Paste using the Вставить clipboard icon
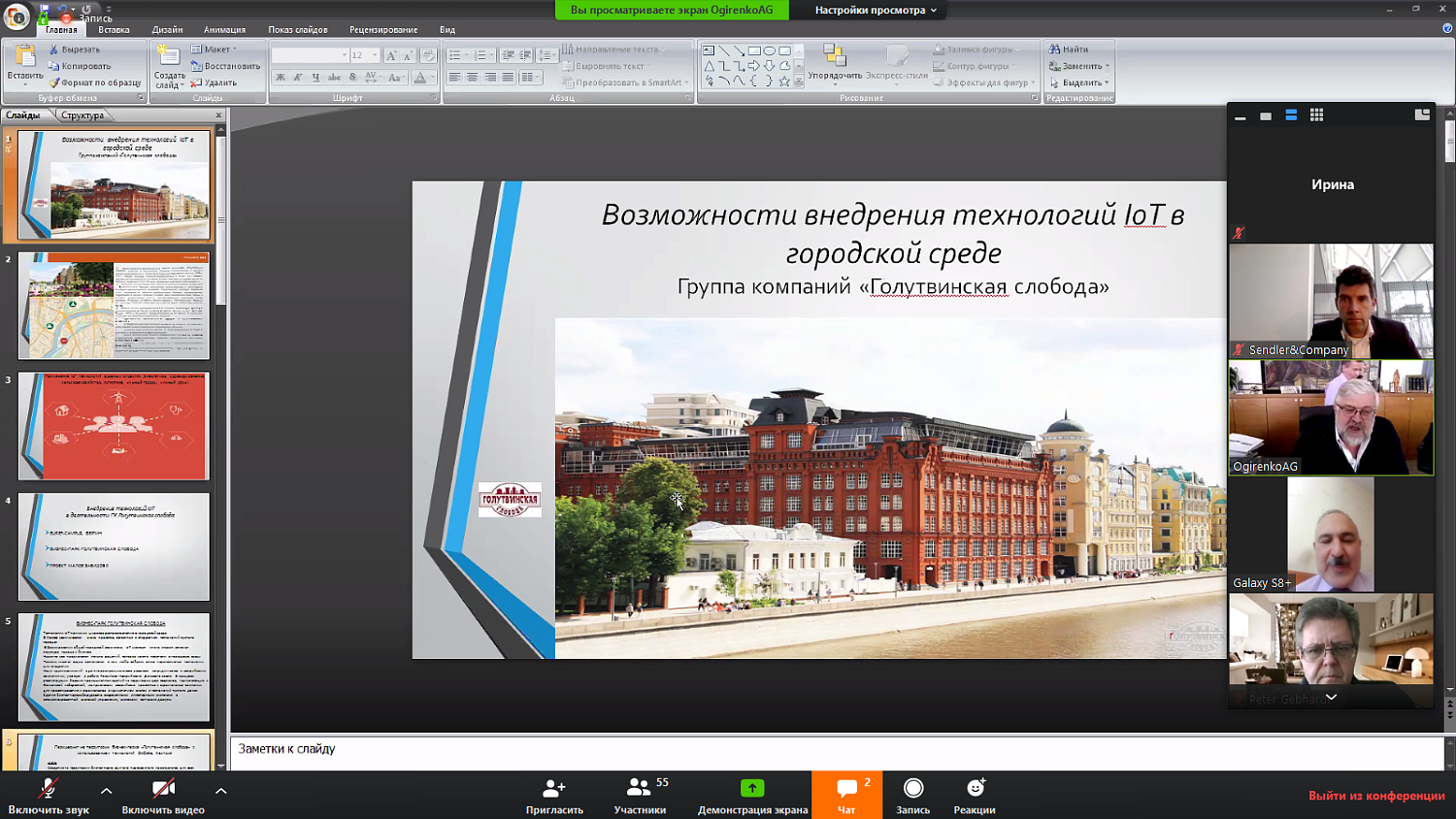This screenshot has width=1456, height=819. pos(25,63)
